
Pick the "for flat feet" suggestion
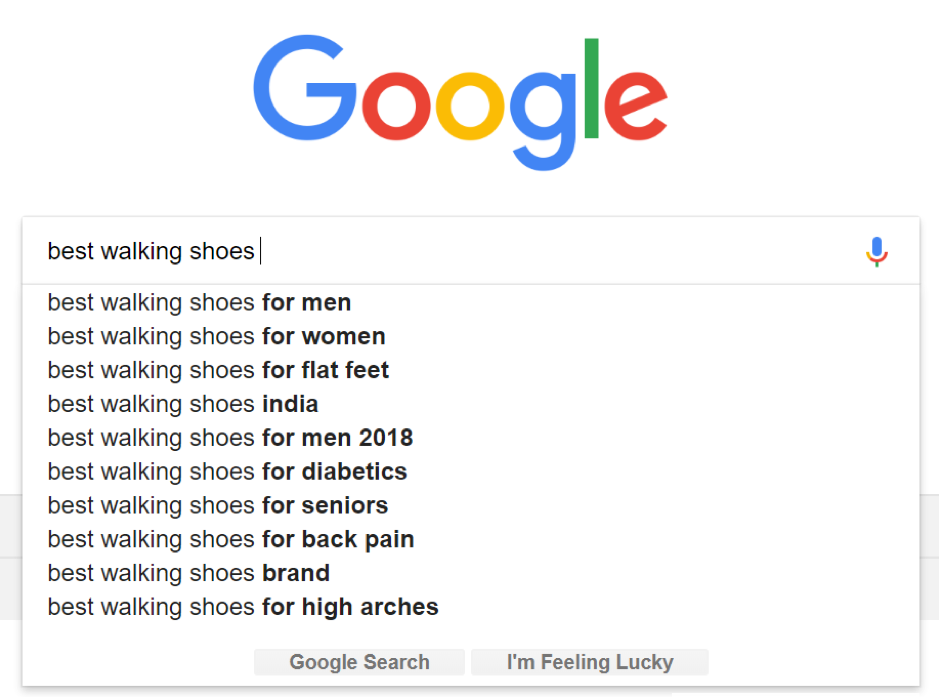click(x=218, y=370)
